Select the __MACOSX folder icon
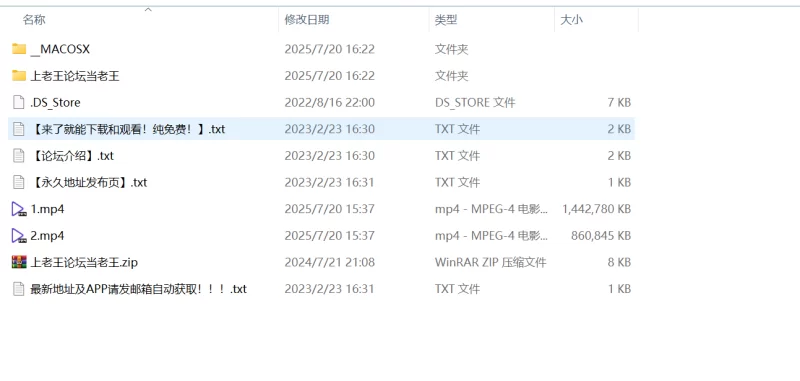 [x=19, y=49]
